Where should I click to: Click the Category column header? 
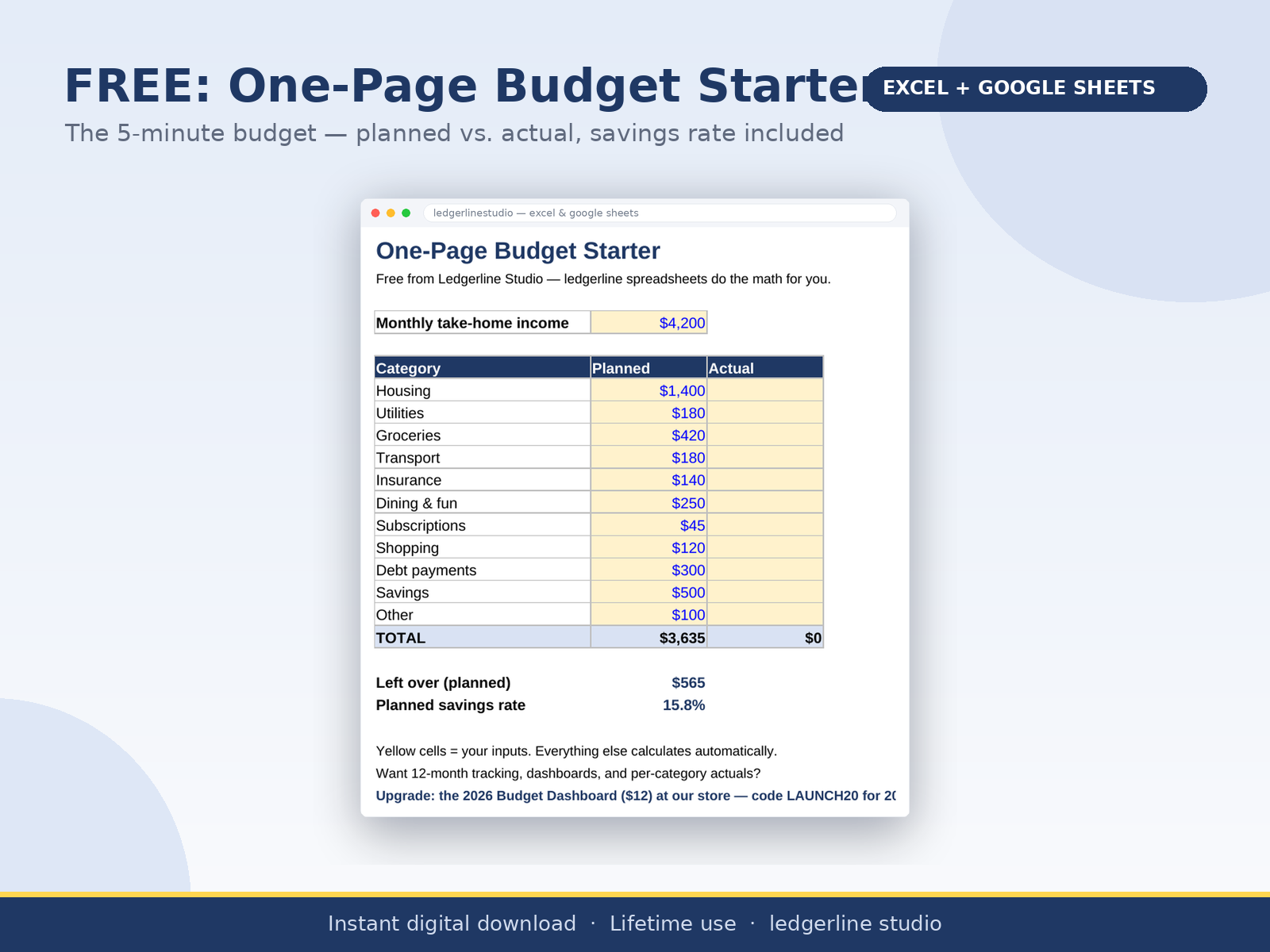(483, 367)
